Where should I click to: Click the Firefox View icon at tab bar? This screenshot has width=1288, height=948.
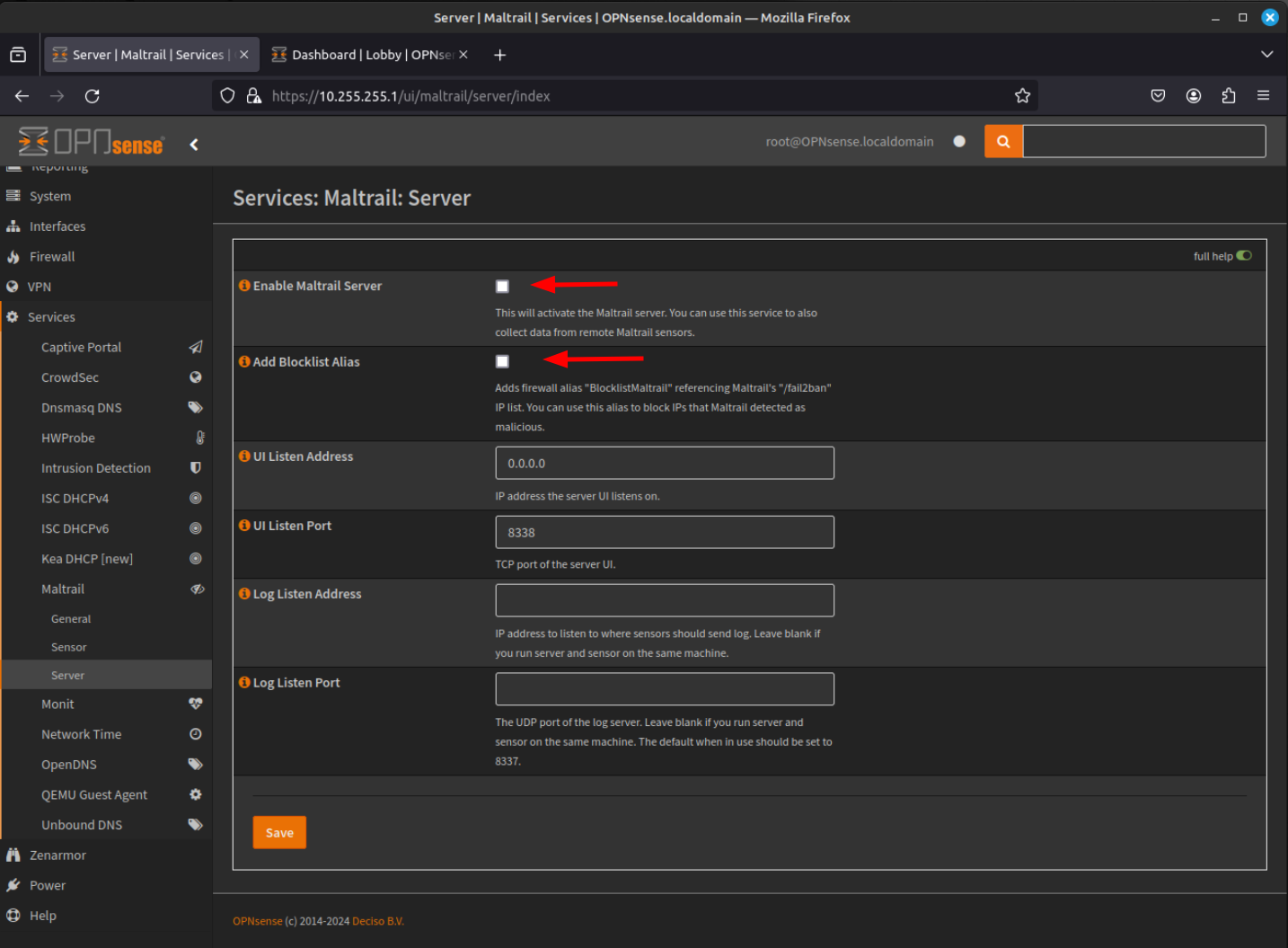18,55
